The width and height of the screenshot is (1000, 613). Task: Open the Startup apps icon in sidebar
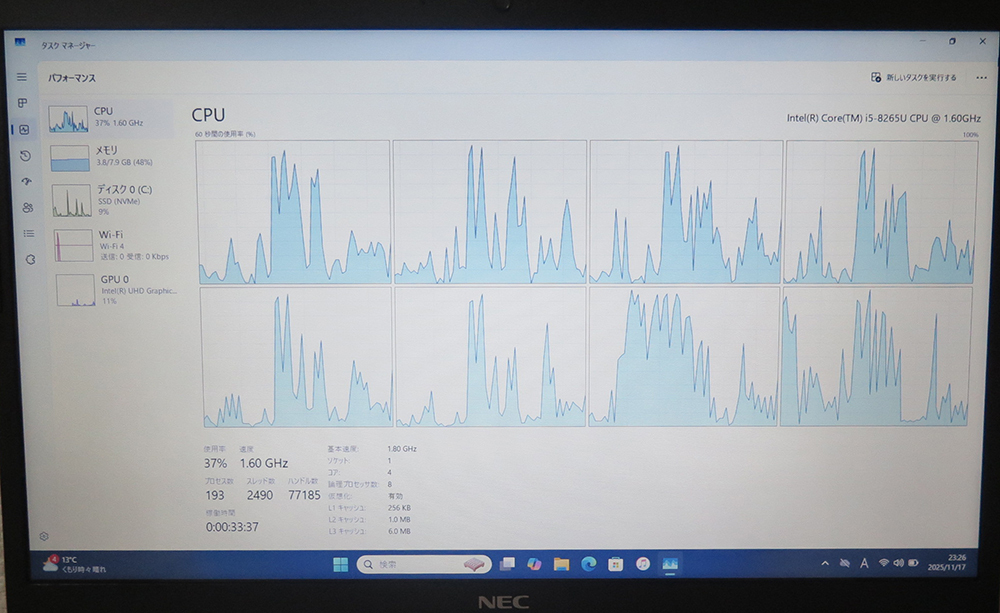pyautogui.click(x=26, y=182)
